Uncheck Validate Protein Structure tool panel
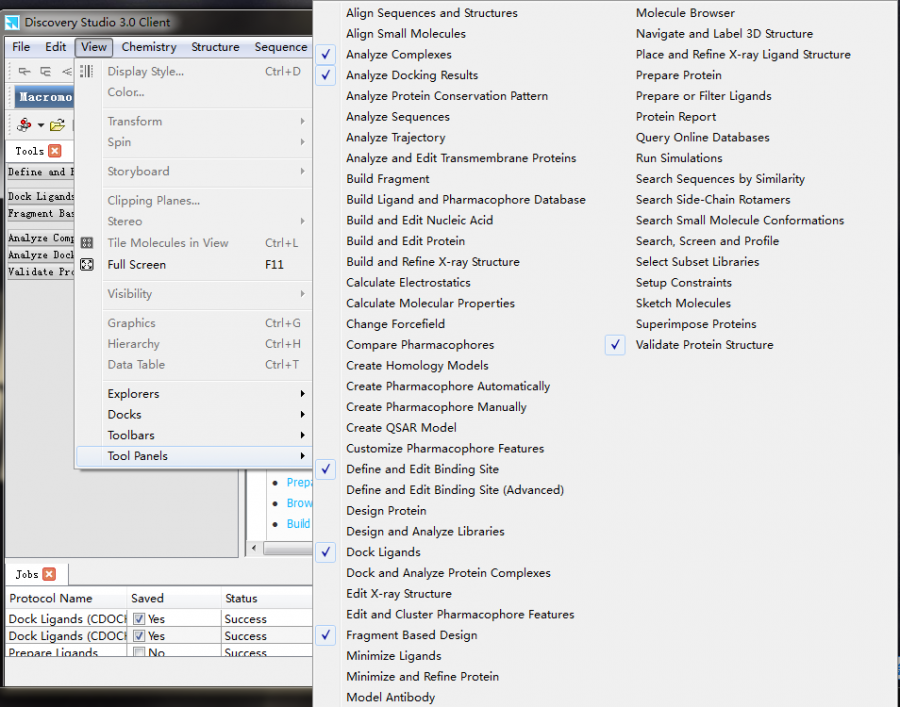900x707 pixels. click(615, 345)
